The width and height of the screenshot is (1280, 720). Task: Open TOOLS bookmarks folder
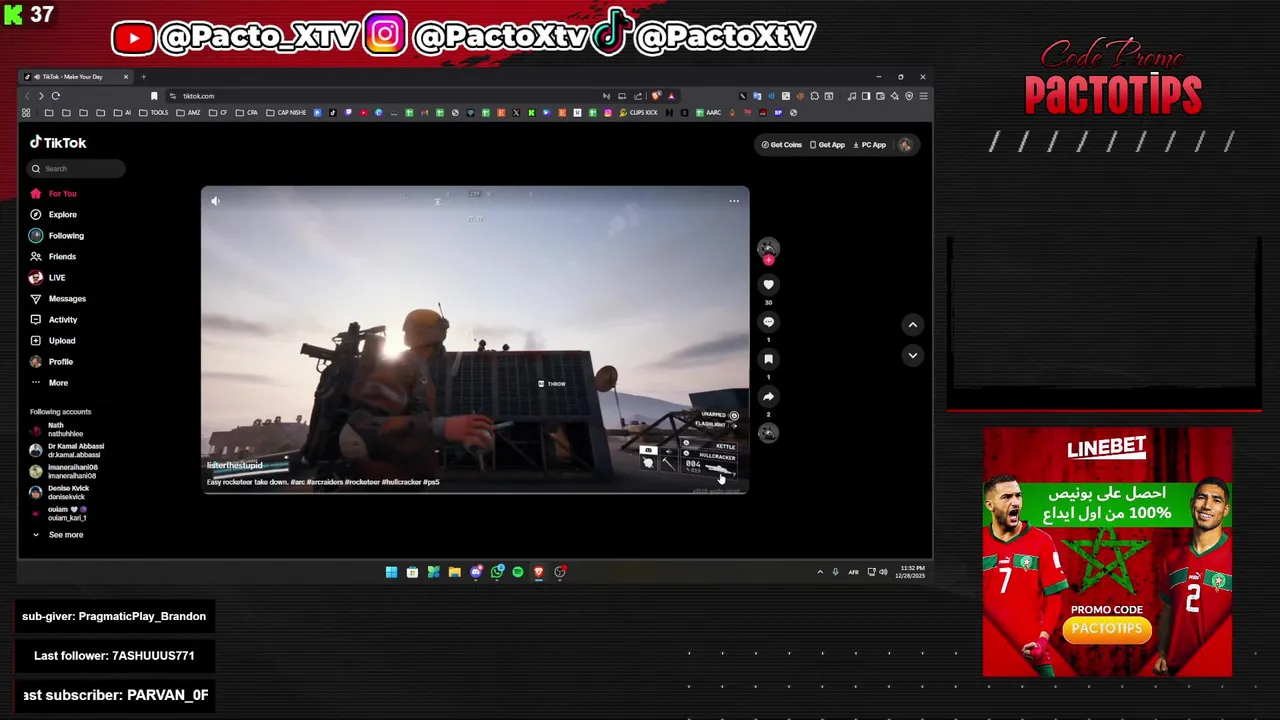click(153, 113)
